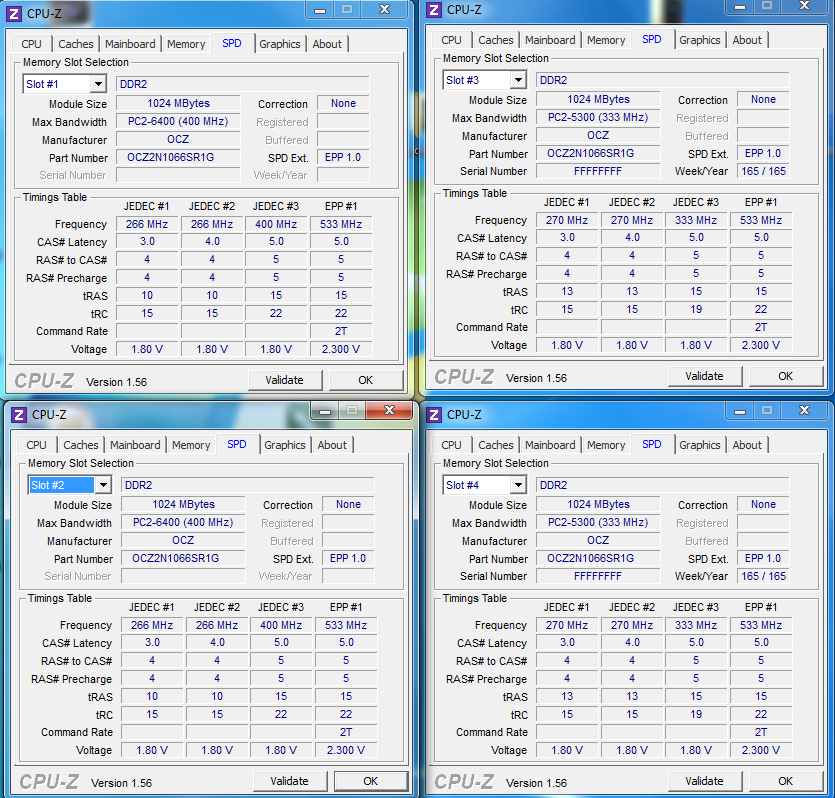Open Caches tab in Slot #3 window
The image size is (835, 798).
pos(496,40)
